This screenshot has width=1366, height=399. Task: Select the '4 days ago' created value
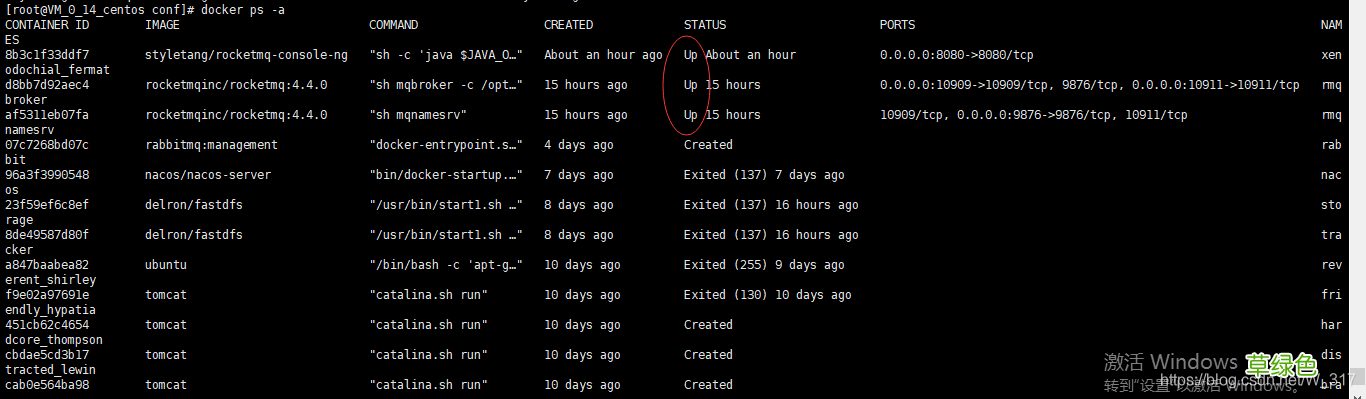579,145
